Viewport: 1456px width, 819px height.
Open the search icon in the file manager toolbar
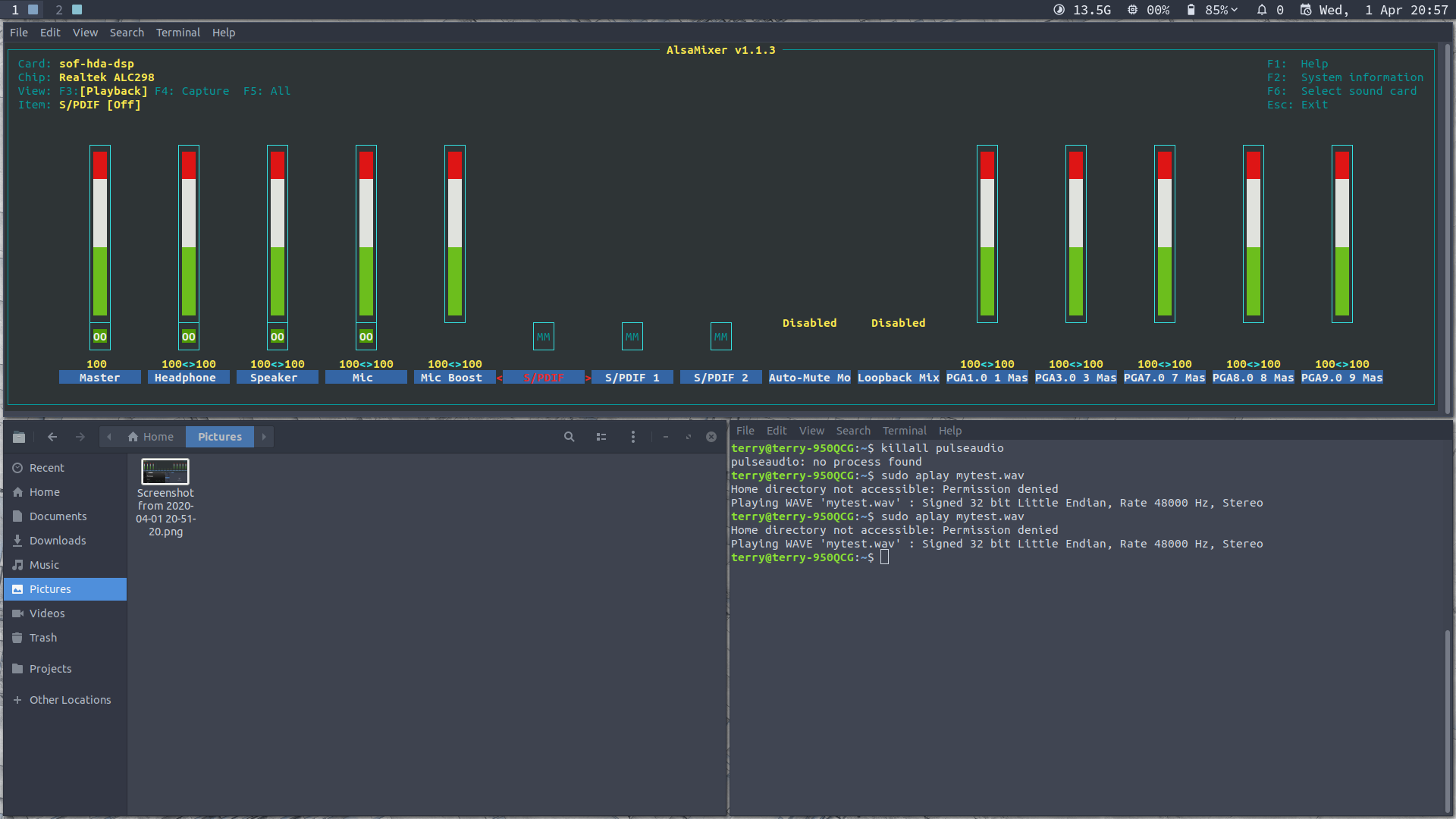pyautogui.click(x=570, y=437)
